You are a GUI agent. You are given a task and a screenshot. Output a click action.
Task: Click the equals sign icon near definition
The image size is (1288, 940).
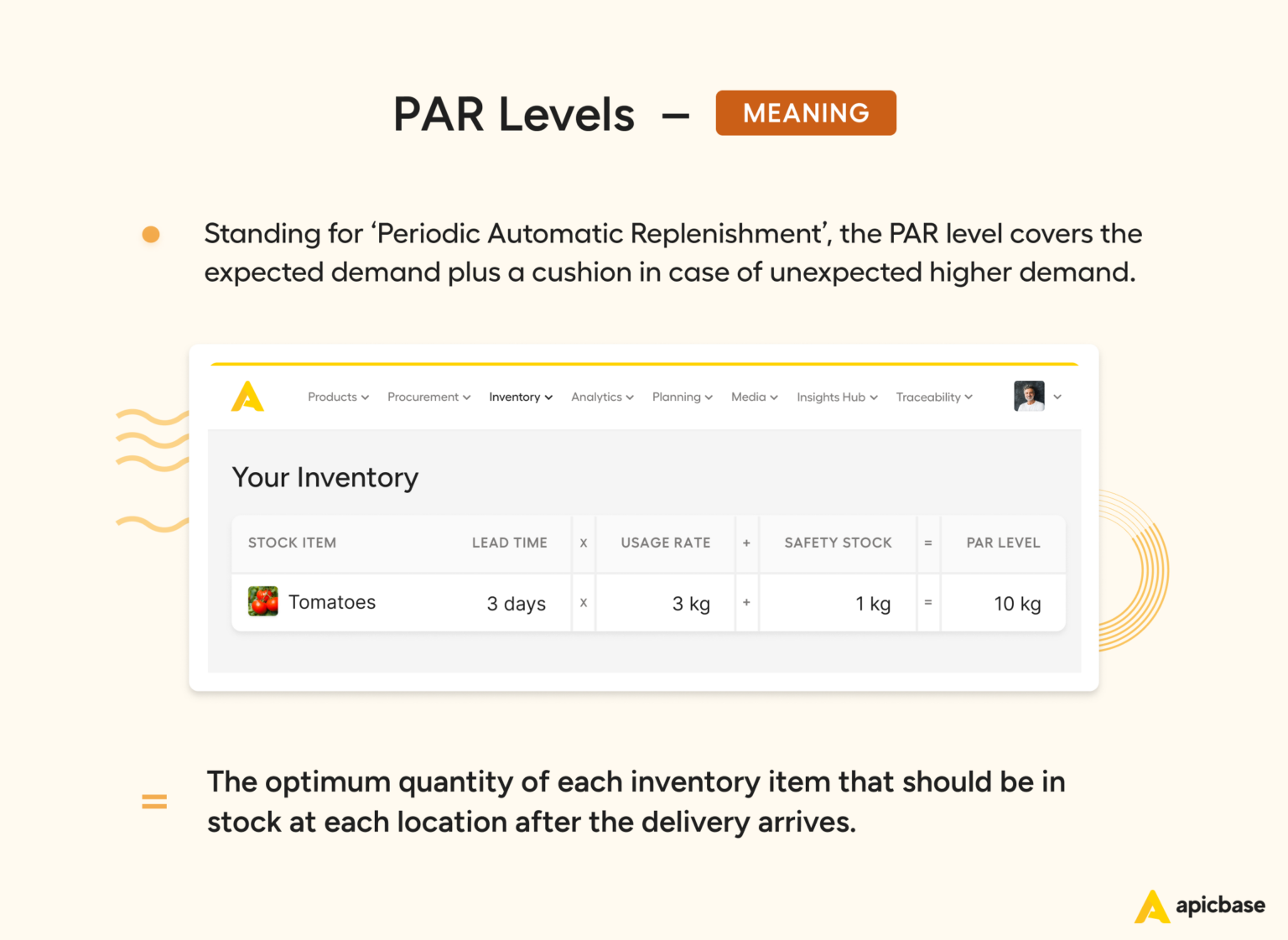pos(154,801)
